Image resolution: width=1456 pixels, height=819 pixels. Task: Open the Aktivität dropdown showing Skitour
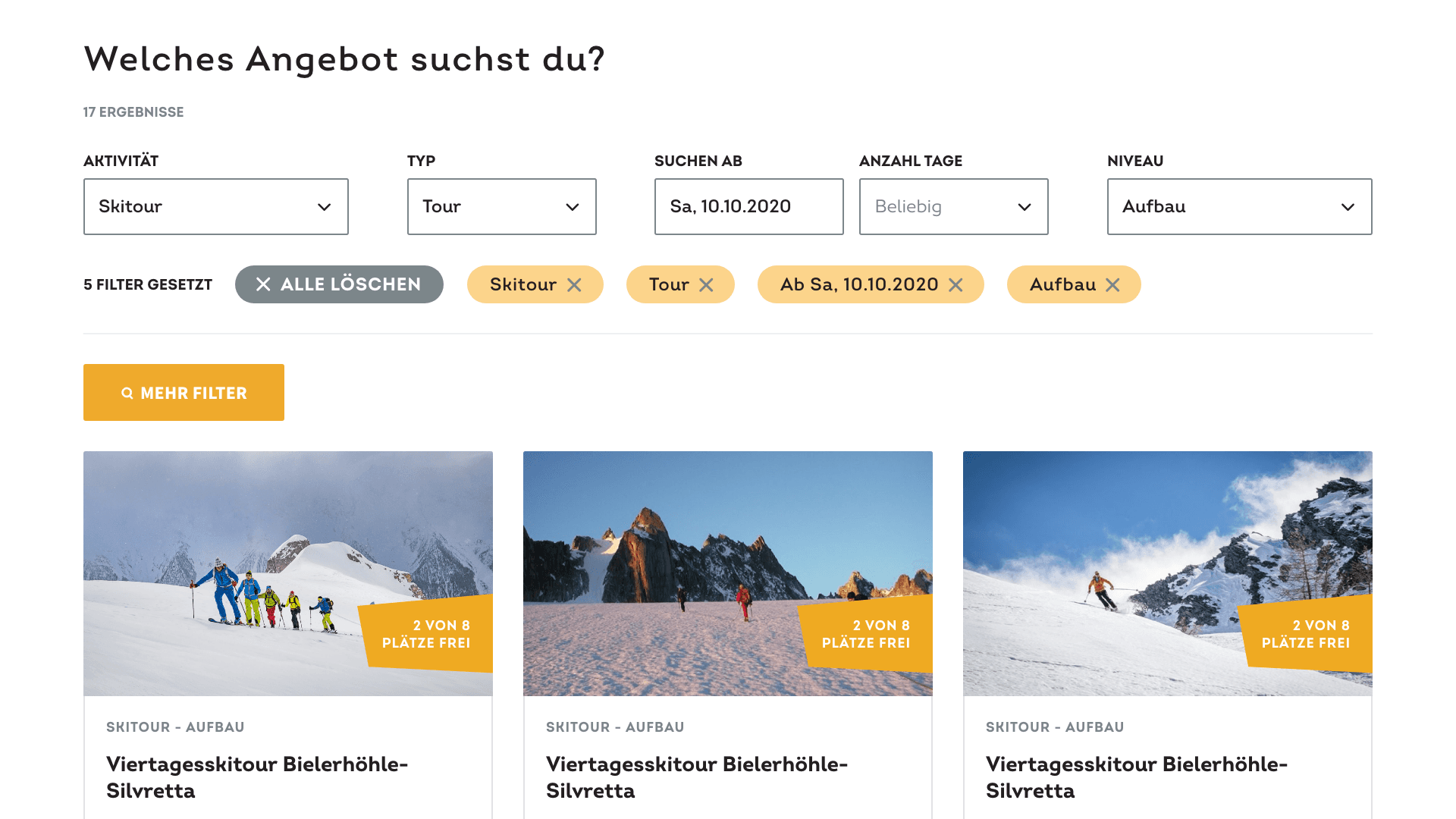(x=216, y=207)
